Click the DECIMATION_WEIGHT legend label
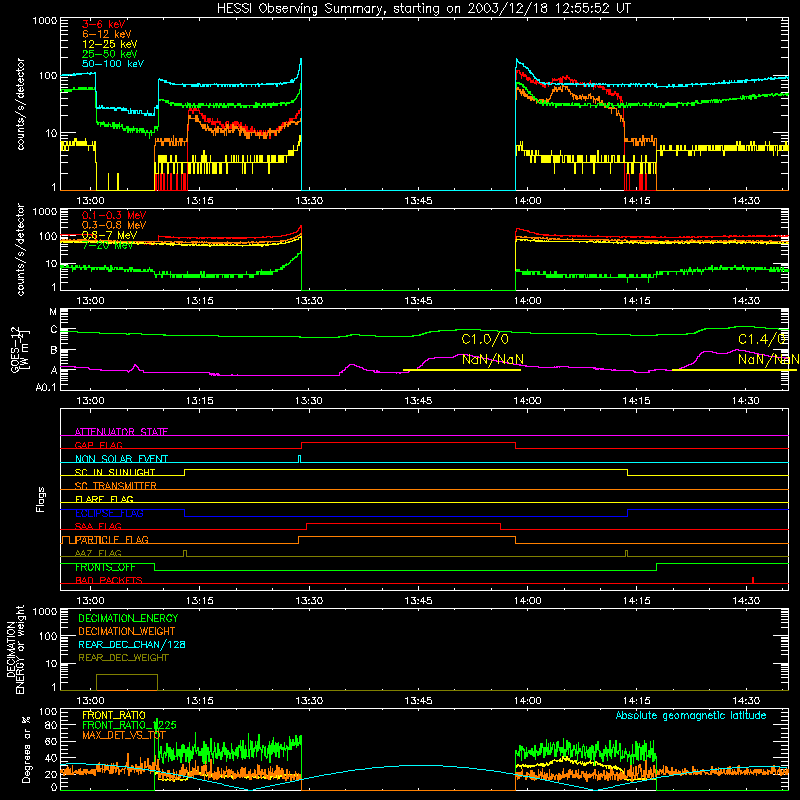This screenshot has width=800, height=800. 127,632
